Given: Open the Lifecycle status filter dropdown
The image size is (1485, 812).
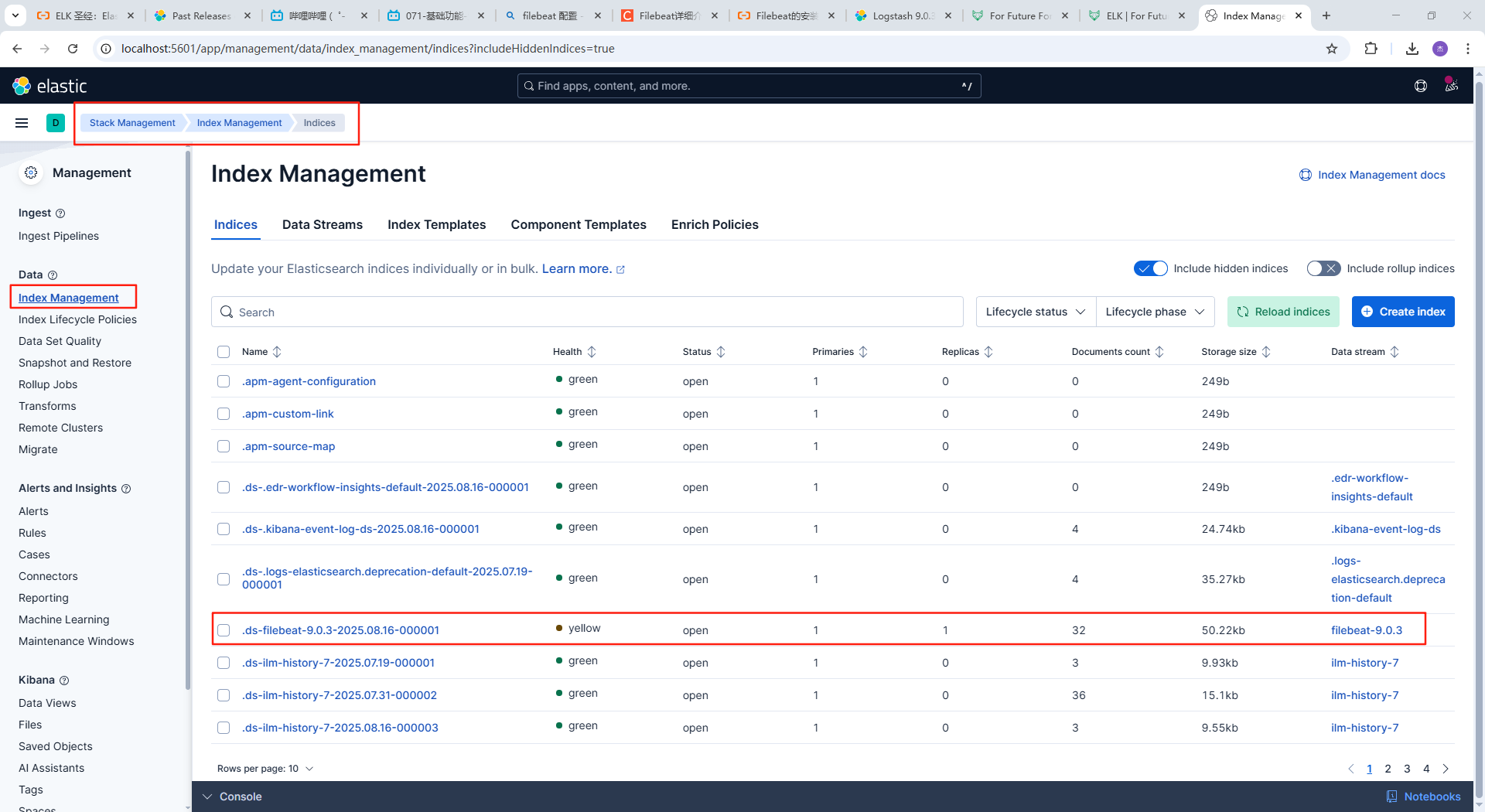Looking at the screenshot, I should (1035, 312).
